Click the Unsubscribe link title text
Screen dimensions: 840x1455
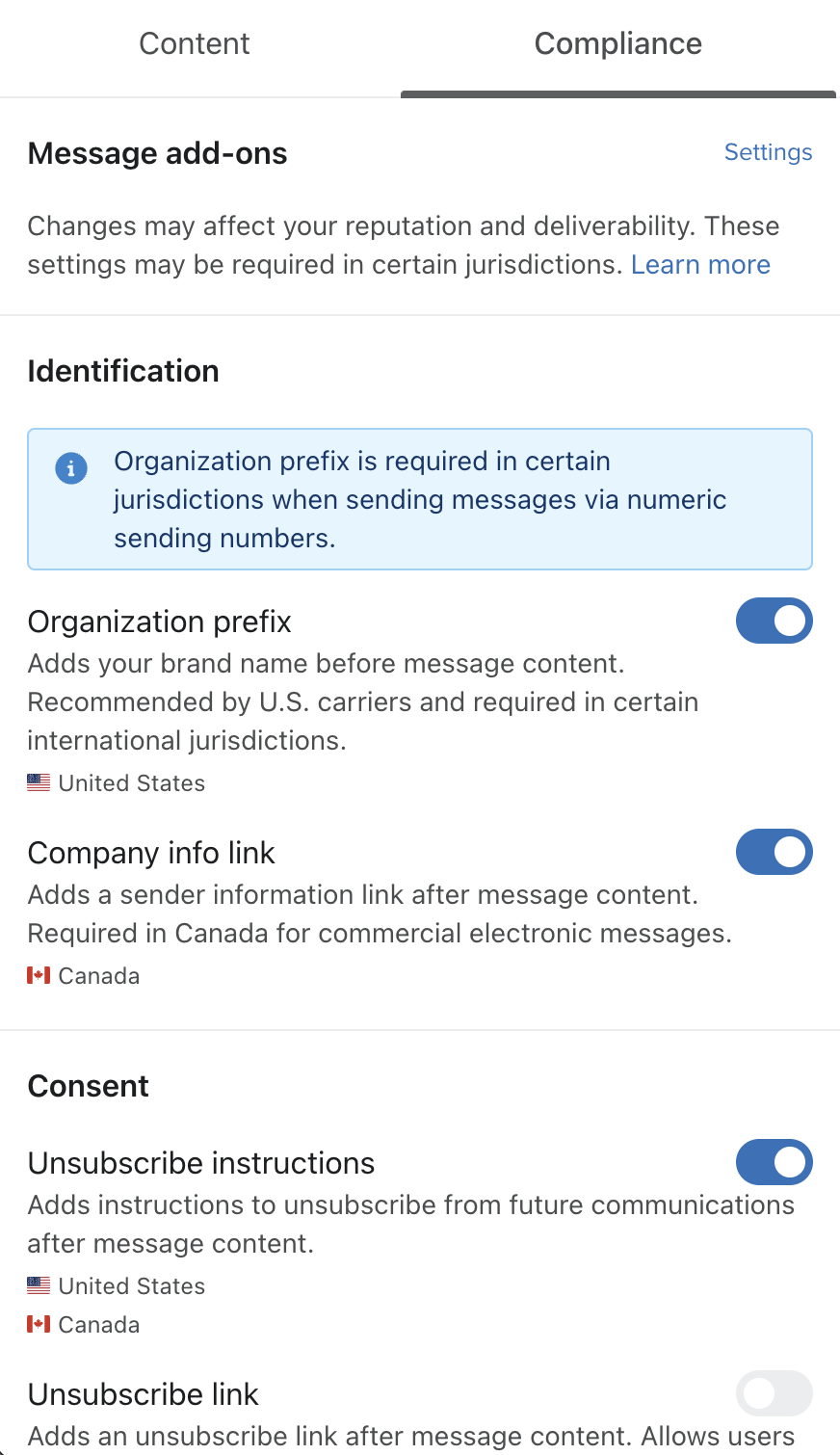point(144,1394)
